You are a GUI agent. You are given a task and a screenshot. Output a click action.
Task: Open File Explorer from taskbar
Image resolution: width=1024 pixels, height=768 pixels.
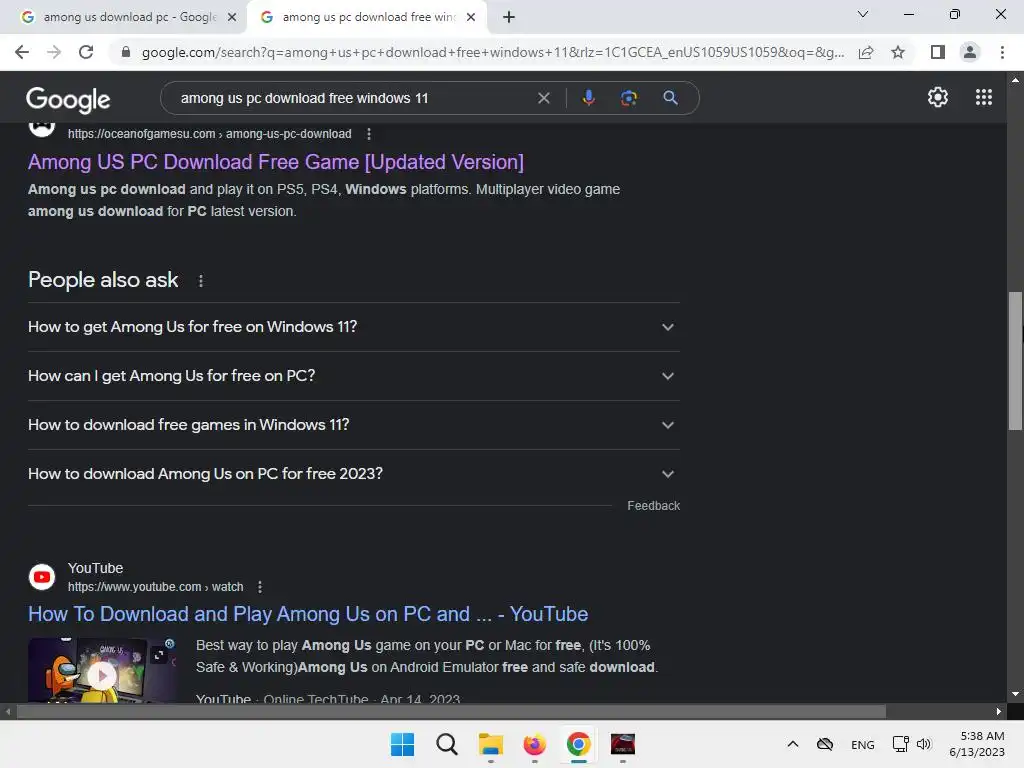490,744
